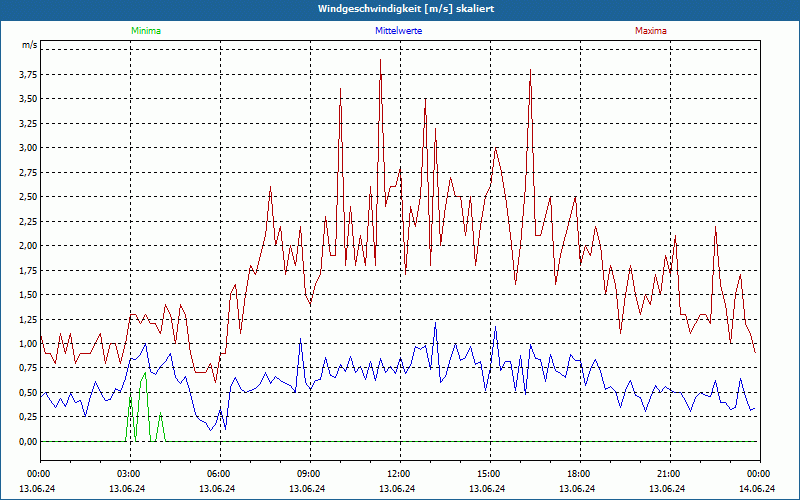Click the green Minima legend label
This screenshot has width=800, height=500.
[146, 31]
